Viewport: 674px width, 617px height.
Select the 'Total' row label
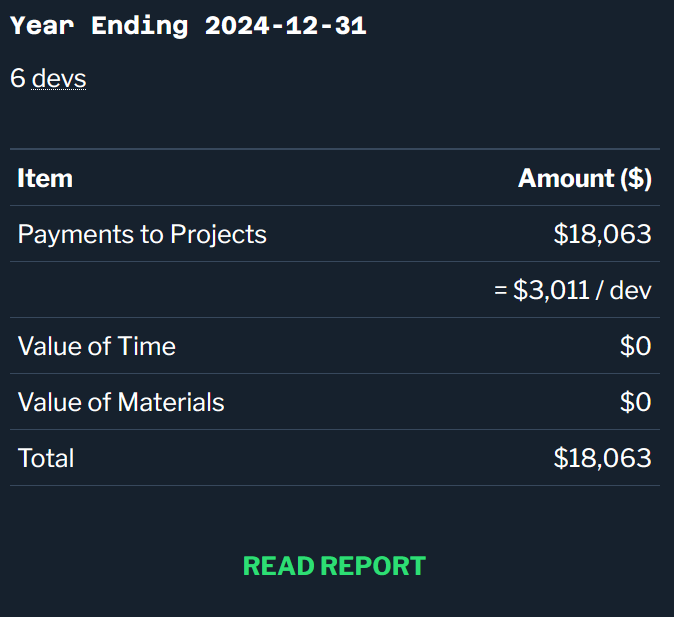pos(46,458)
